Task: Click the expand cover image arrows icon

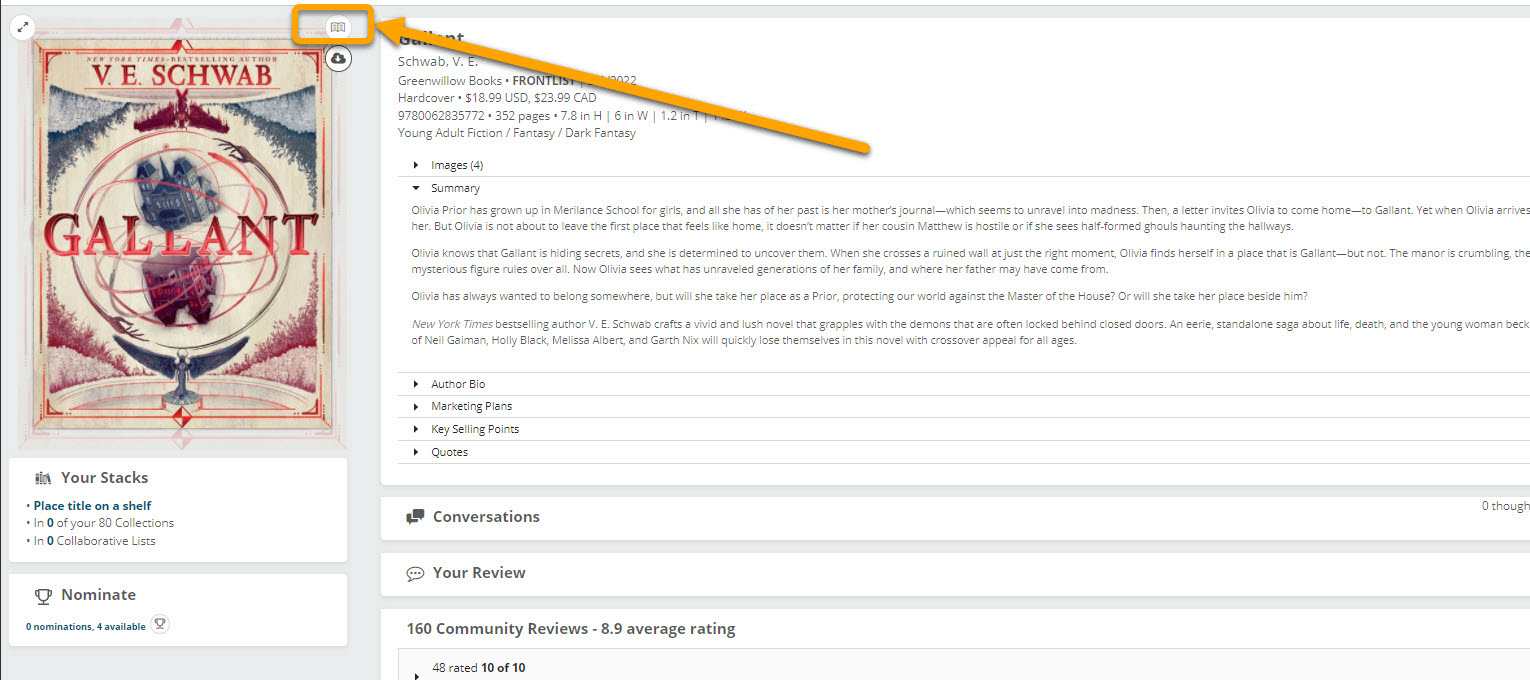Action: click(x=23, y=27)
